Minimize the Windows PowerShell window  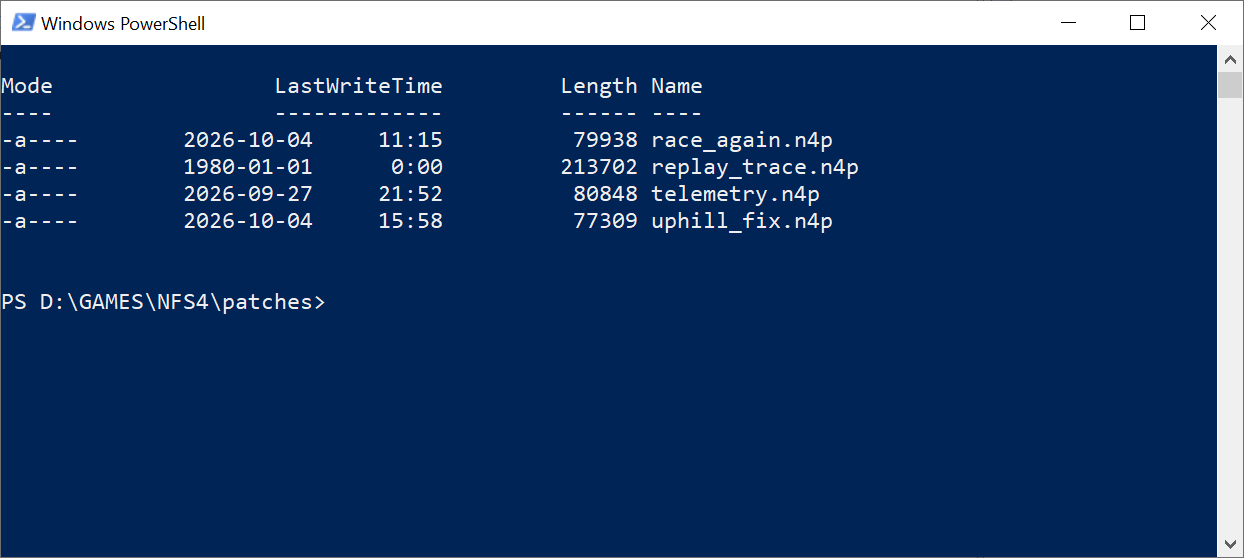tap(1068, 23)
